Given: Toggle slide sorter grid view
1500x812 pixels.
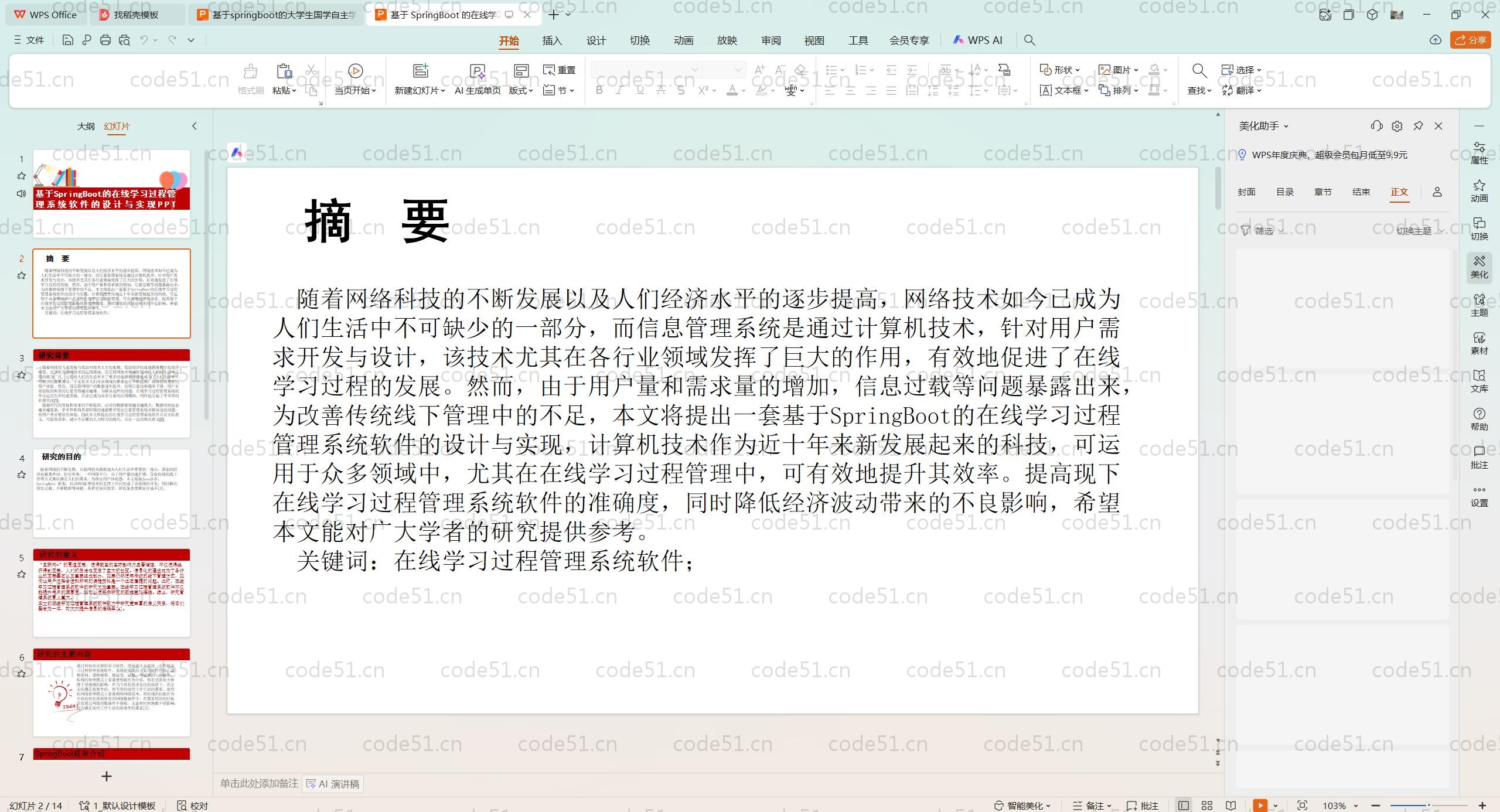Looking at the screenshot, I should (x=1207, y=806).
